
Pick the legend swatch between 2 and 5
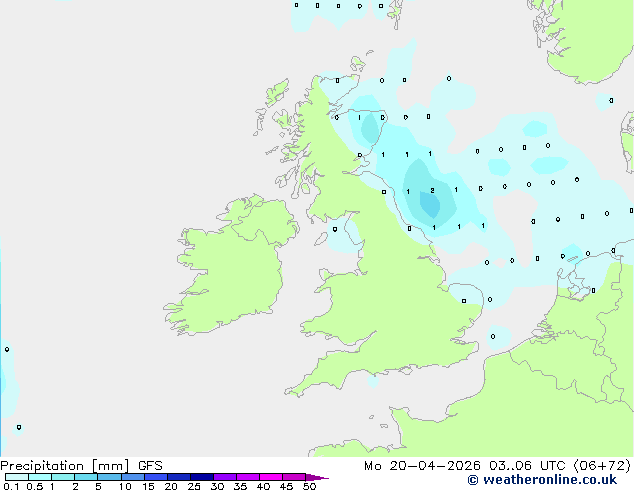(86, 477)
